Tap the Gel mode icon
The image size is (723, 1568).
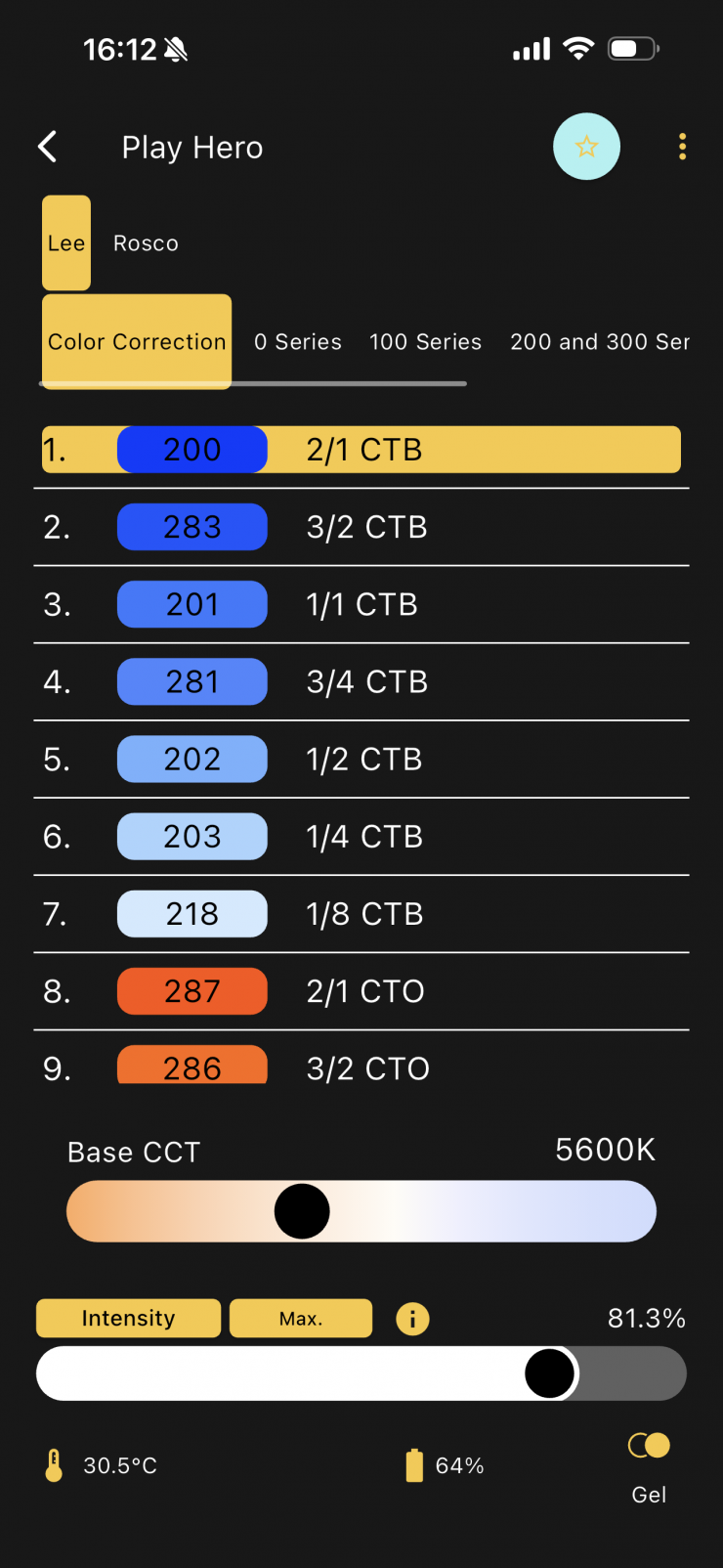(649, 1446)
